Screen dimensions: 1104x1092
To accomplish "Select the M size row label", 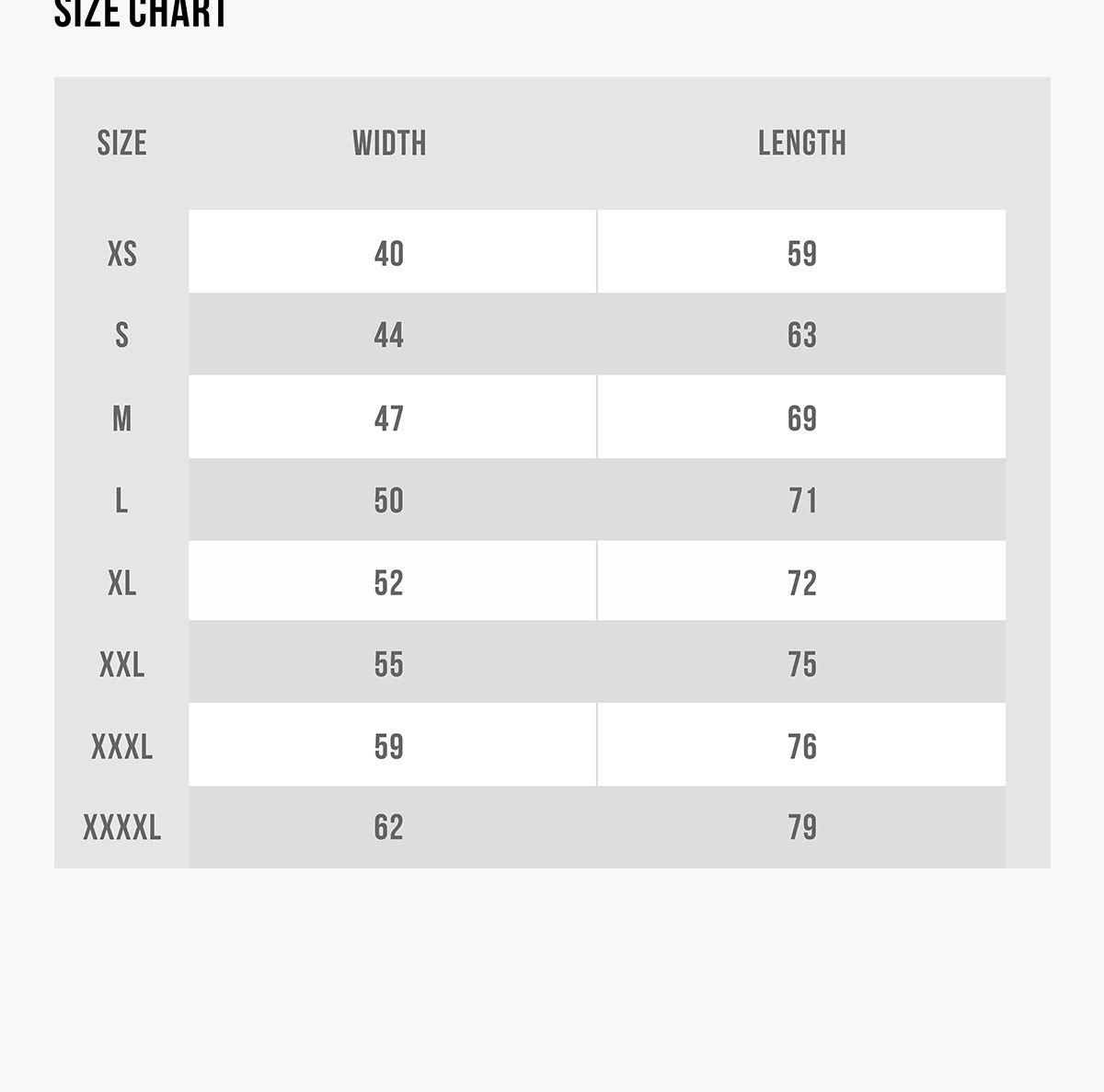I will (122, 419).
